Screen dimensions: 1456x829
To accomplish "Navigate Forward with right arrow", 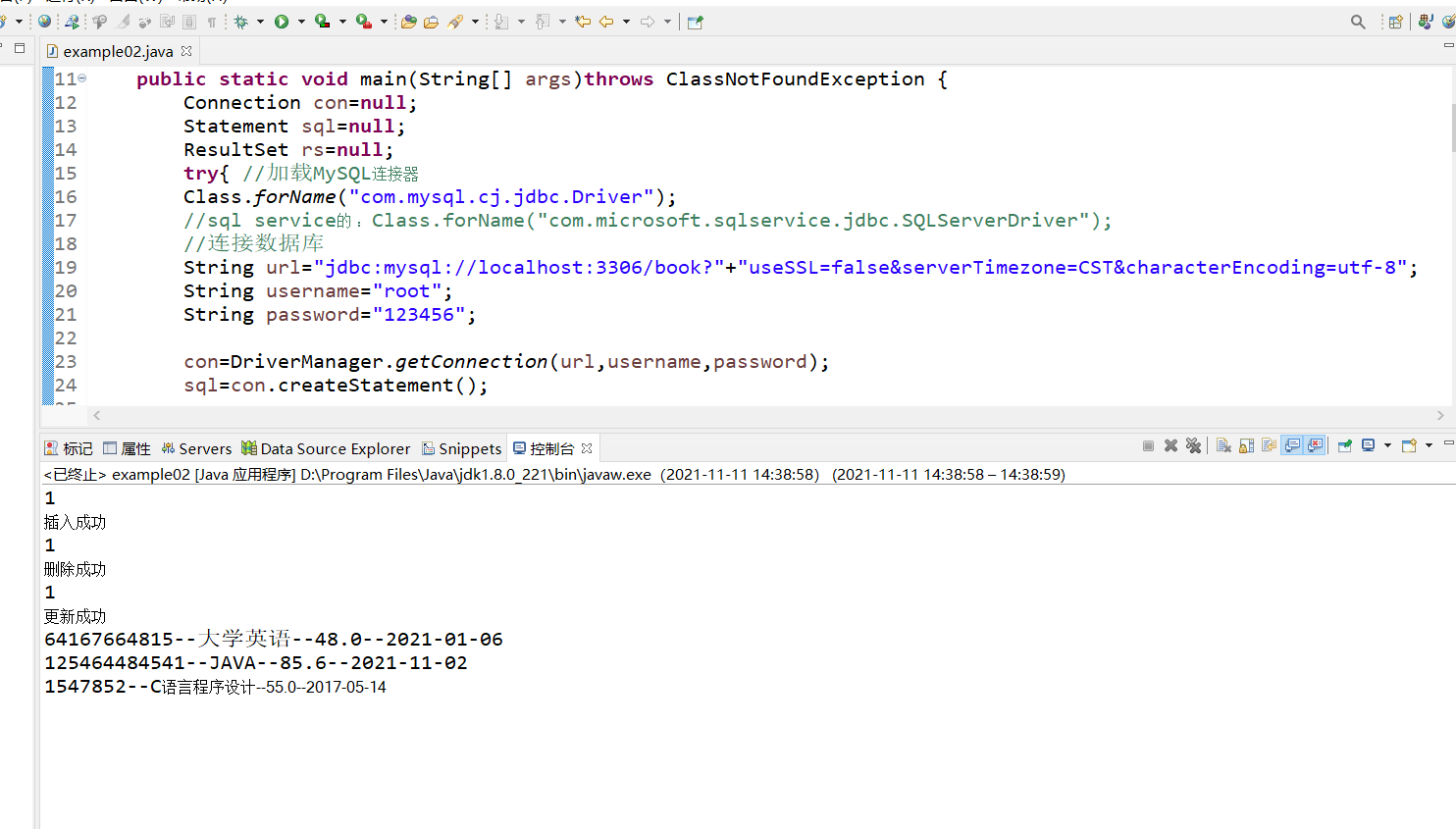I will 648,22.
